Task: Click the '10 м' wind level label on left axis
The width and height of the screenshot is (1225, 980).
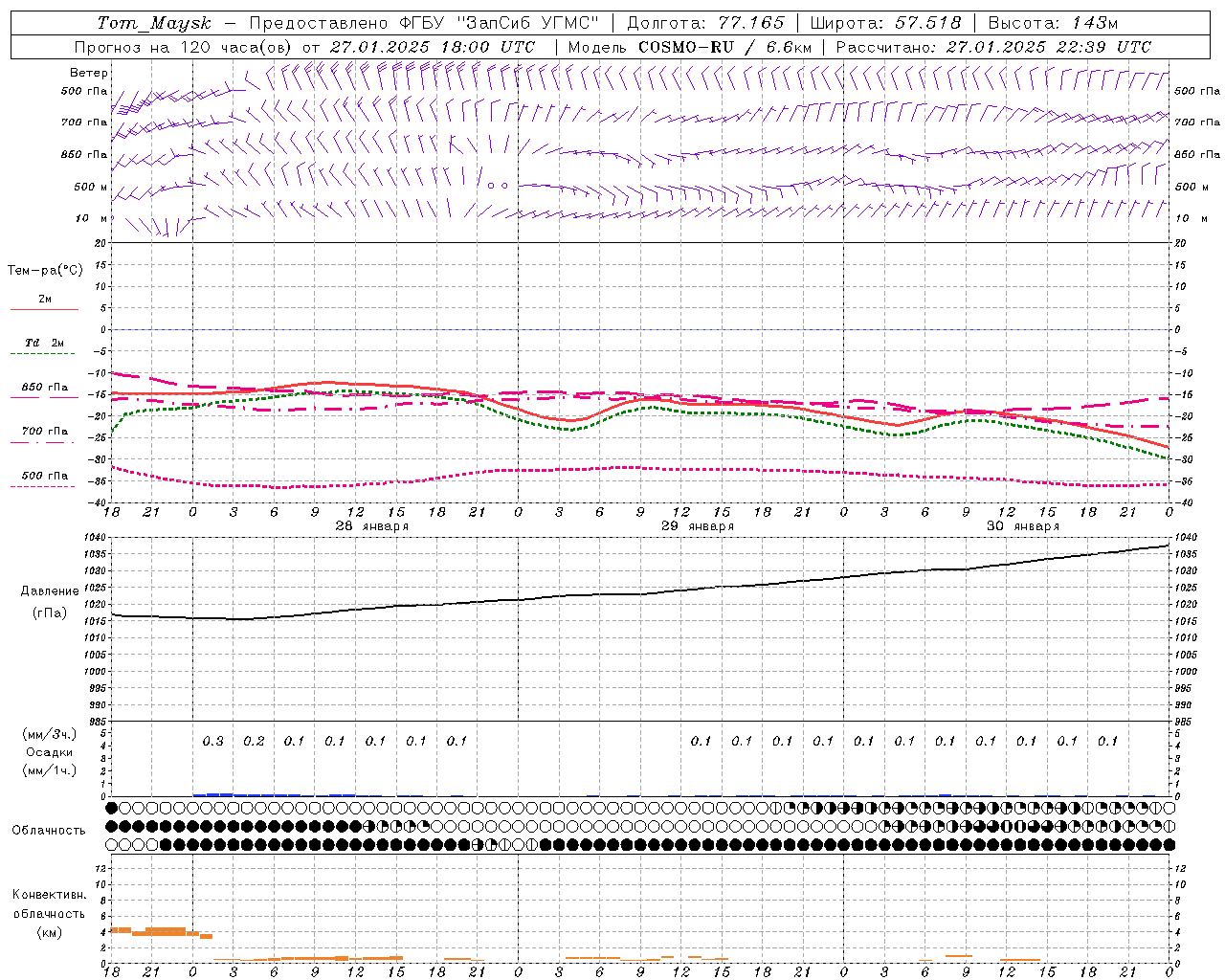Action: (x=91, y=218)
